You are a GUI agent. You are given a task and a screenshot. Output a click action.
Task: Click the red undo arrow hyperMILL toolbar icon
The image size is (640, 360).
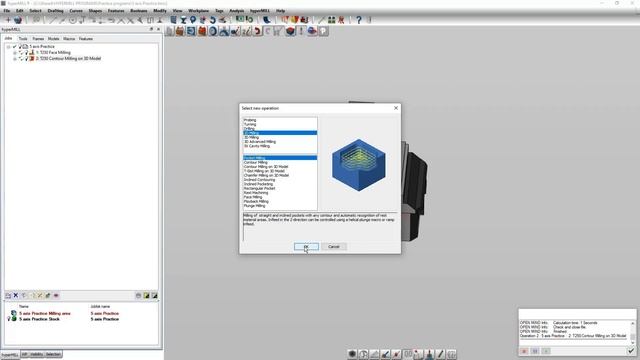click(257, 31)
